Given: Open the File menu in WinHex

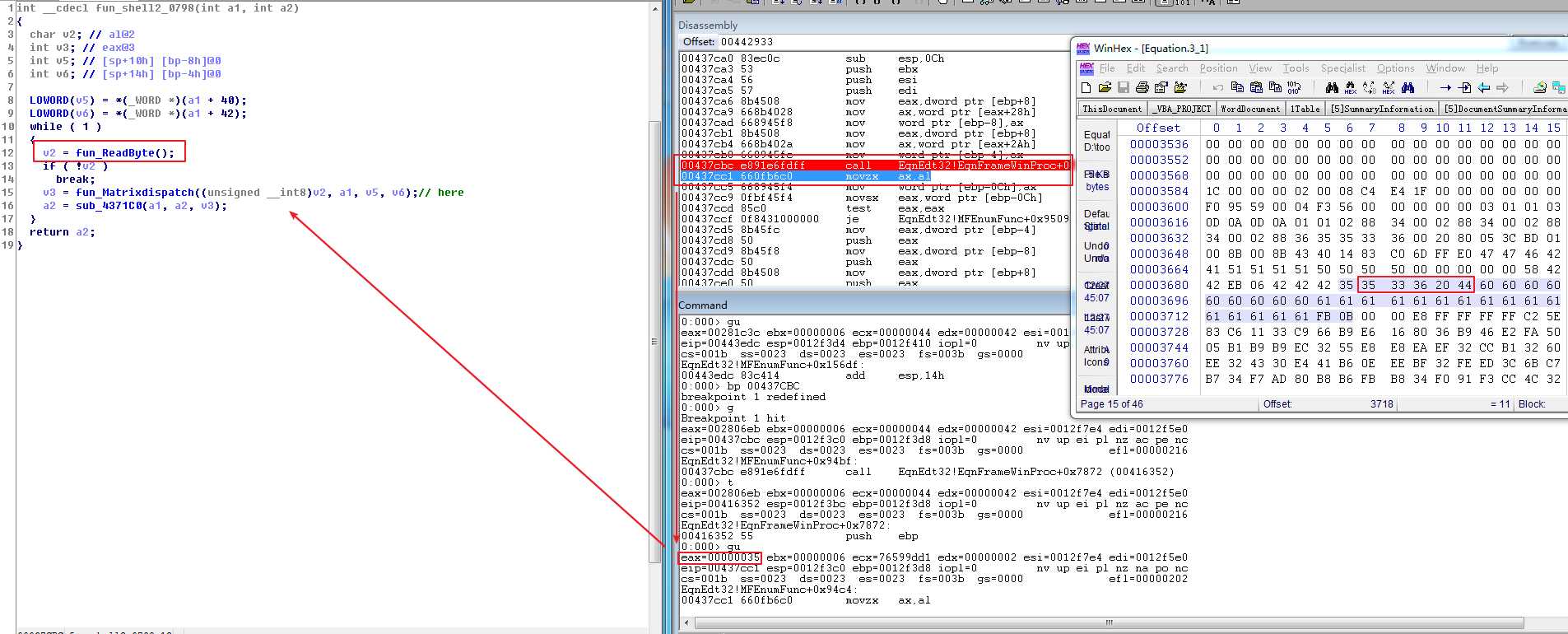Looking at the screenshot, I should click(1107, 68).
